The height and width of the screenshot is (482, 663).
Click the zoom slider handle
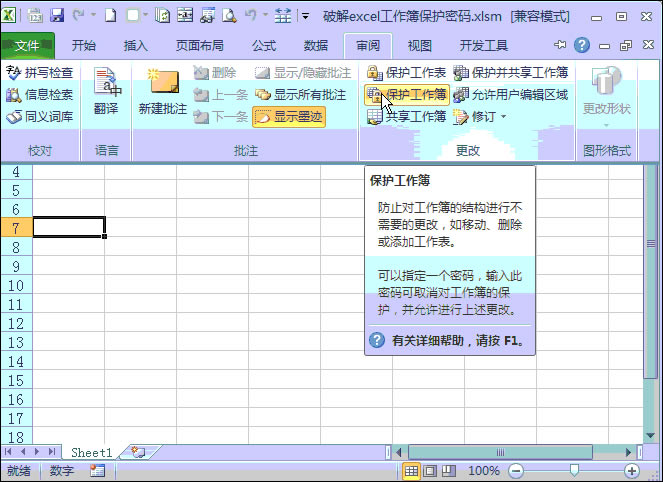(x=573, y=470)
